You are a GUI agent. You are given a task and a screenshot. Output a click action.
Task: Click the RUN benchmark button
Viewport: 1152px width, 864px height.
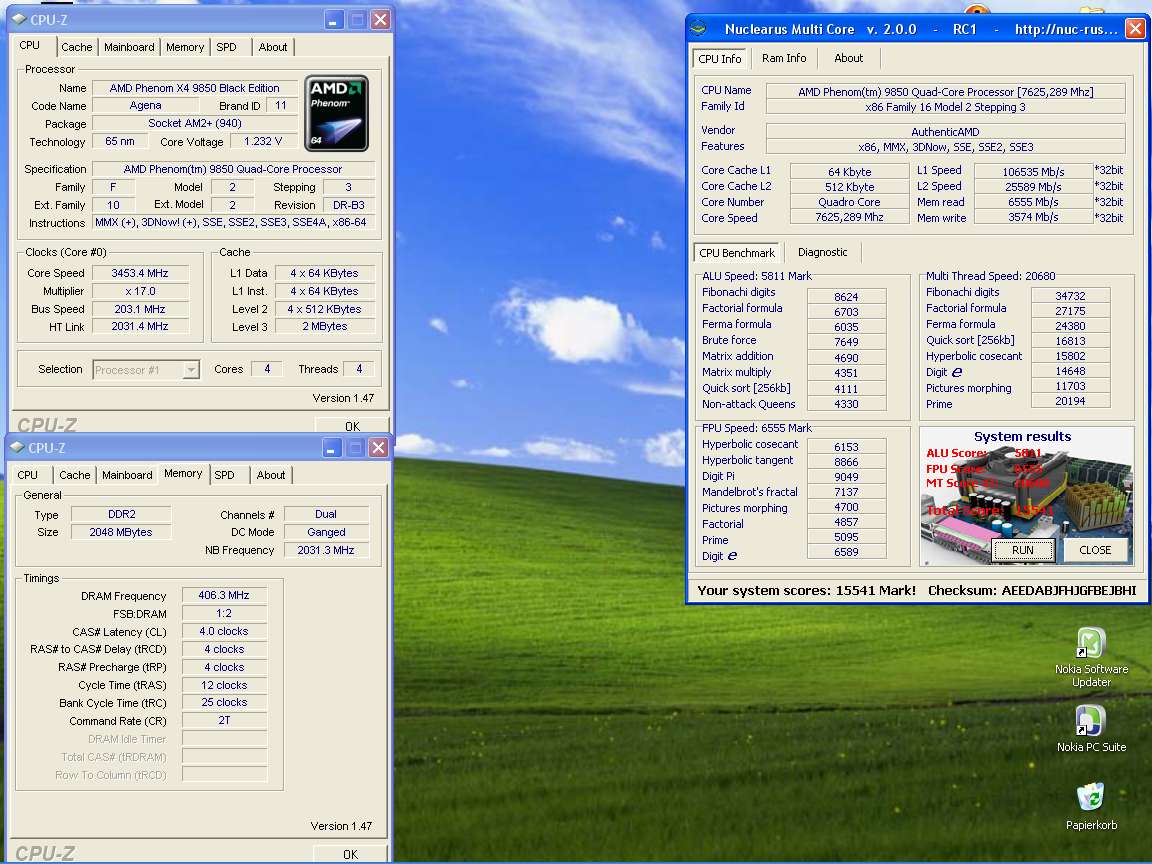point(1022,550)
